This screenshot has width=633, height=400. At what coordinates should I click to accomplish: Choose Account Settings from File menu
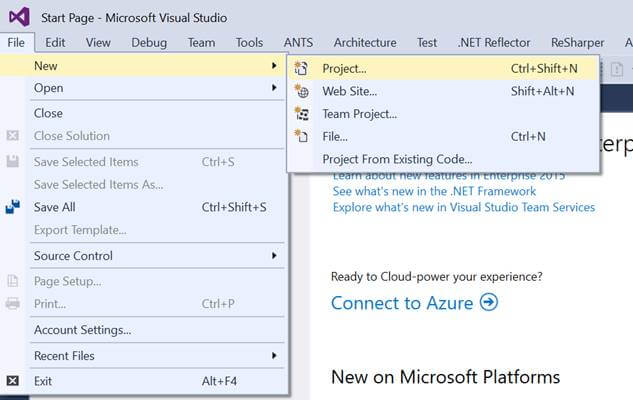click(x=82, y=330)
